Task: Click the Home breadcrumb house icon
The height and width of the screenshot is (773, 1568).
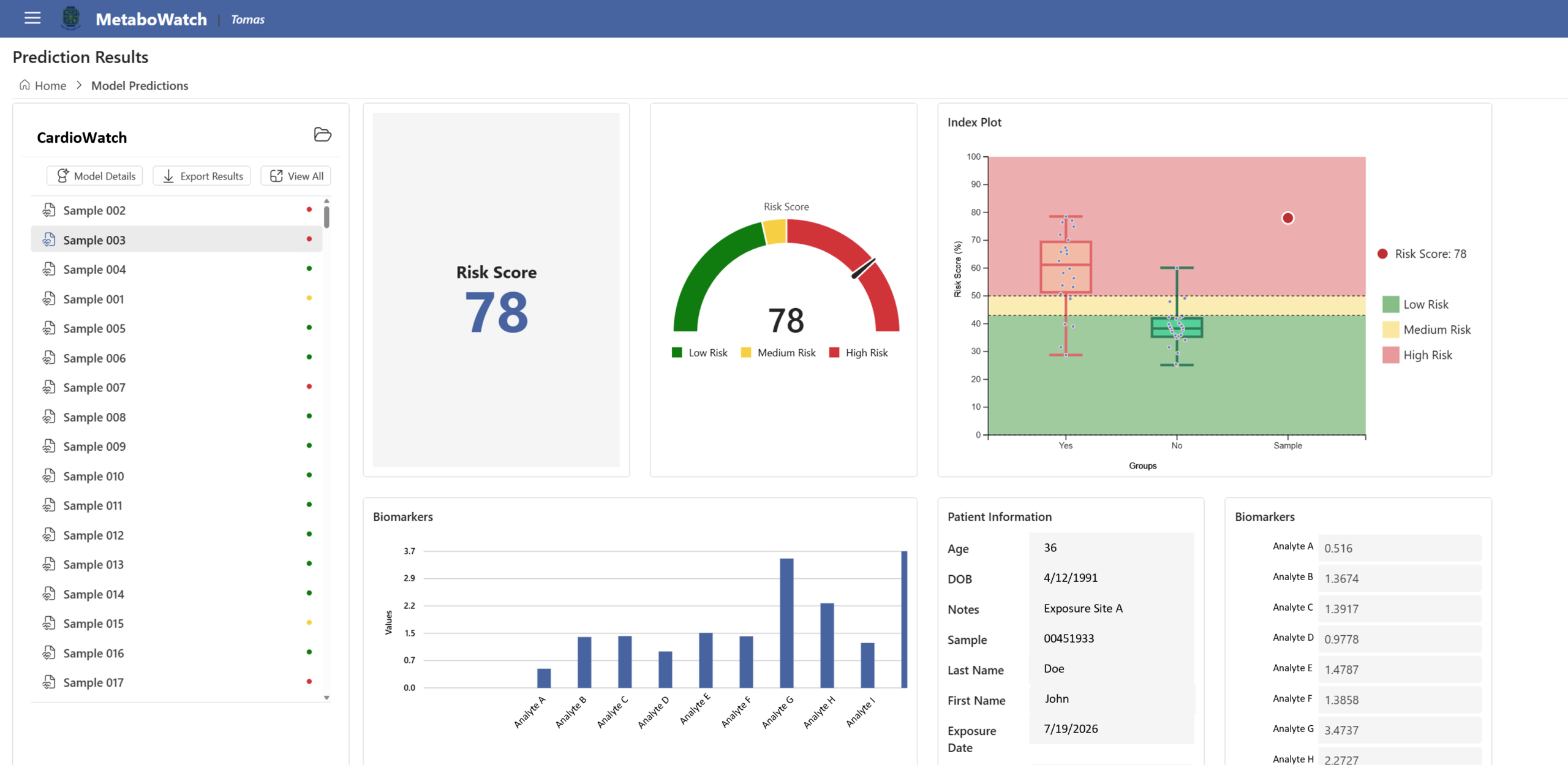Action: coord(24,85)
